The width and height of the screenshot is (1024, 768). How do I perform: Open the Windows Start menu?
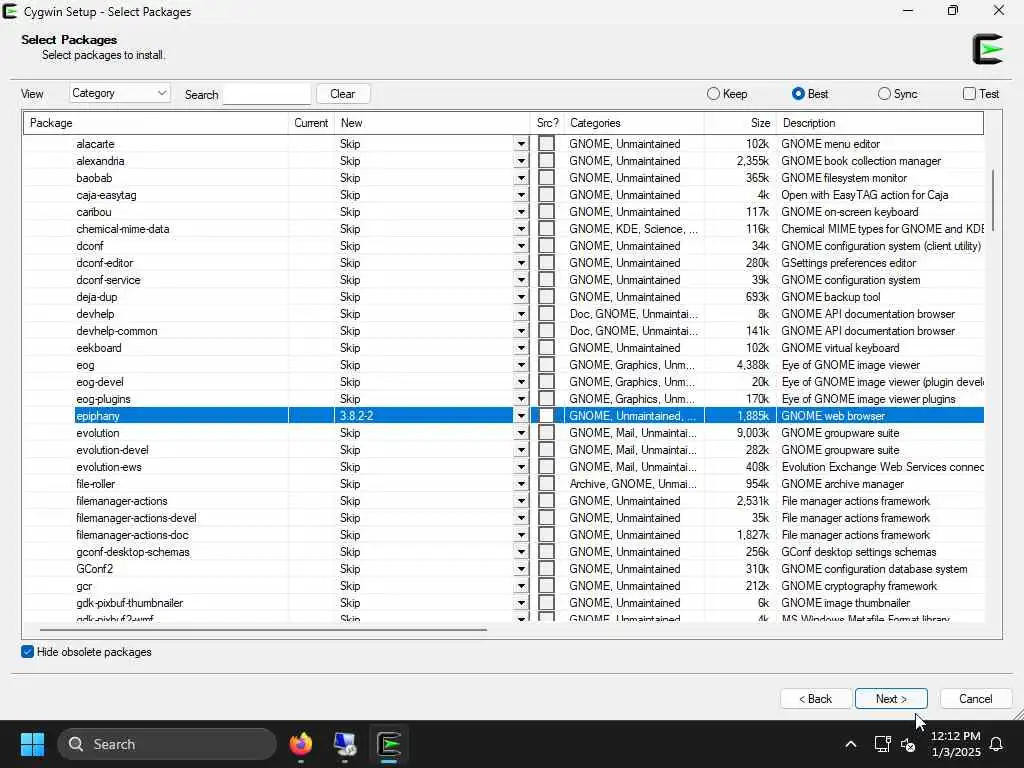[x=32, y=744]
